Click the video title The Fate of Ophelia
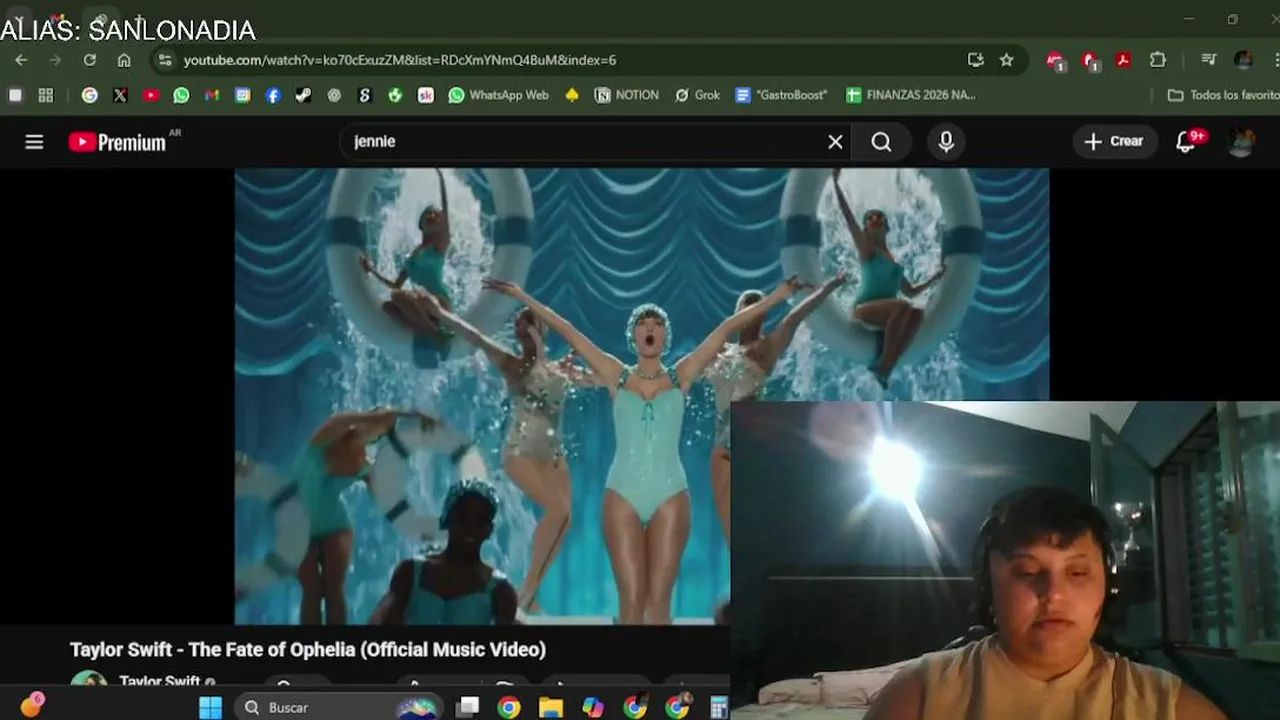The image size is (1280, 720). (x=308, y=650)
